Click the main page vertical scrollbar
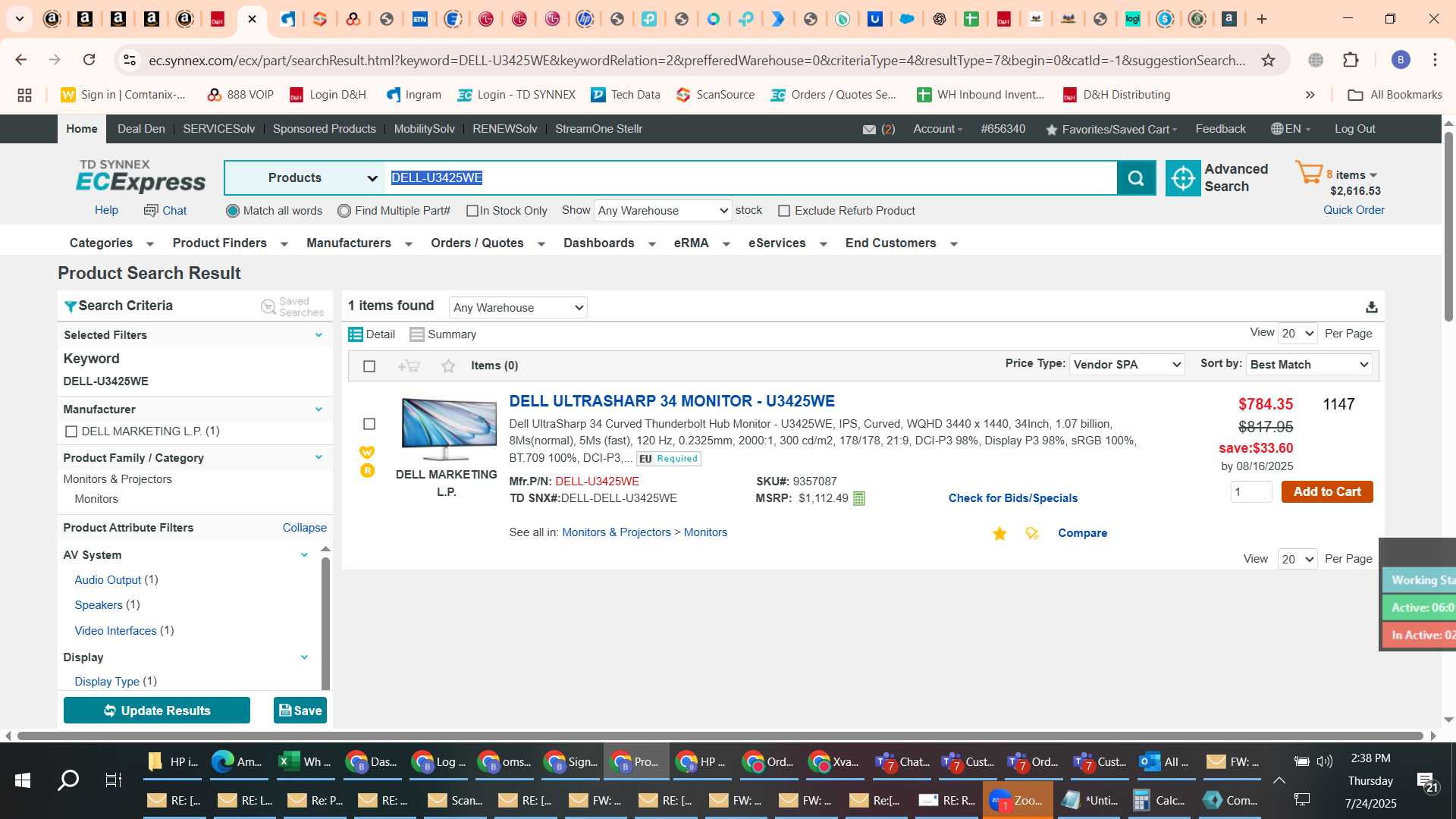The width and height of the screenshot is (1456, 819). coord(1448,226)
